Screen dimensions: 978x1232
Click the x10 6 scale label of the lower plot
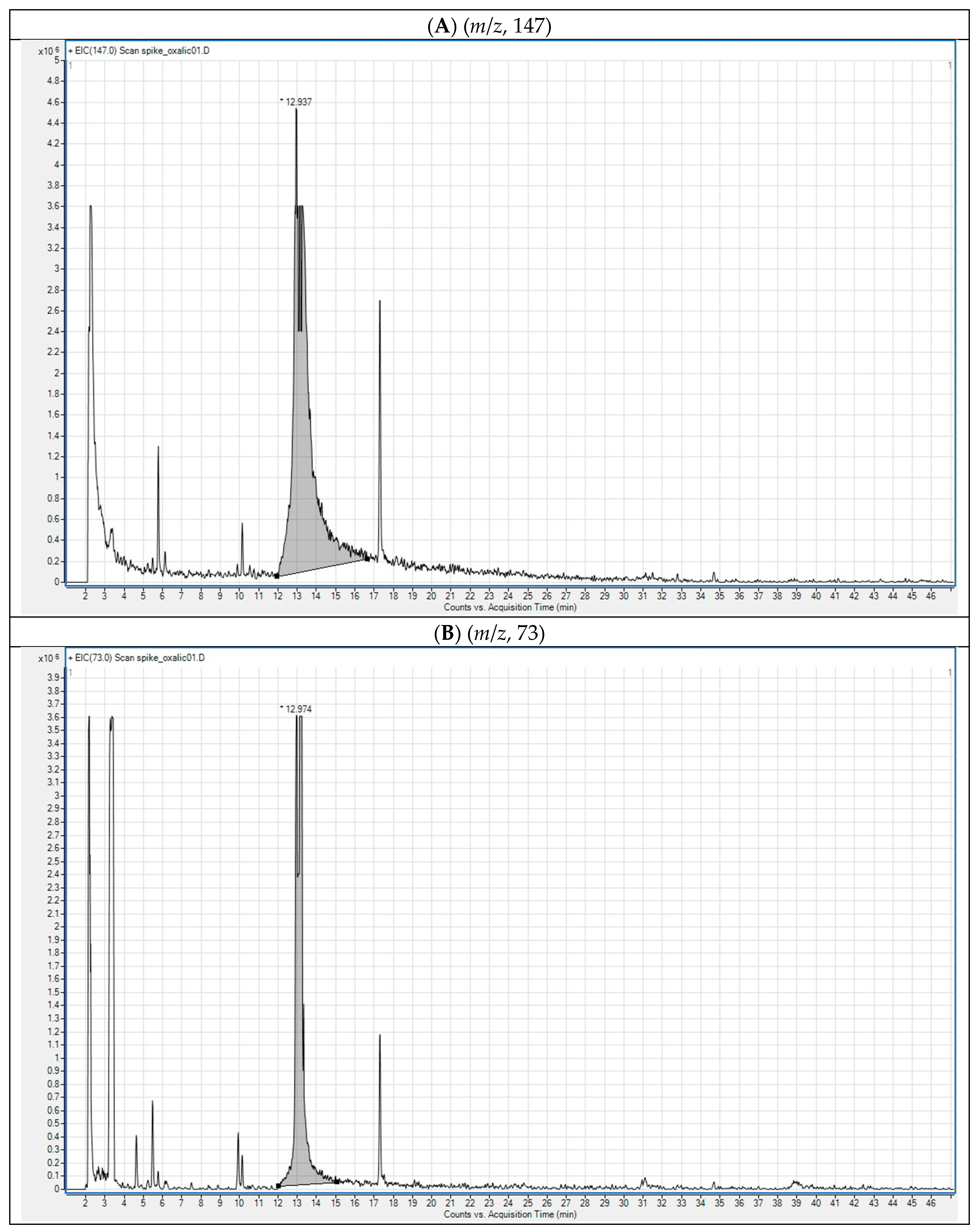[x=48, y=658]
